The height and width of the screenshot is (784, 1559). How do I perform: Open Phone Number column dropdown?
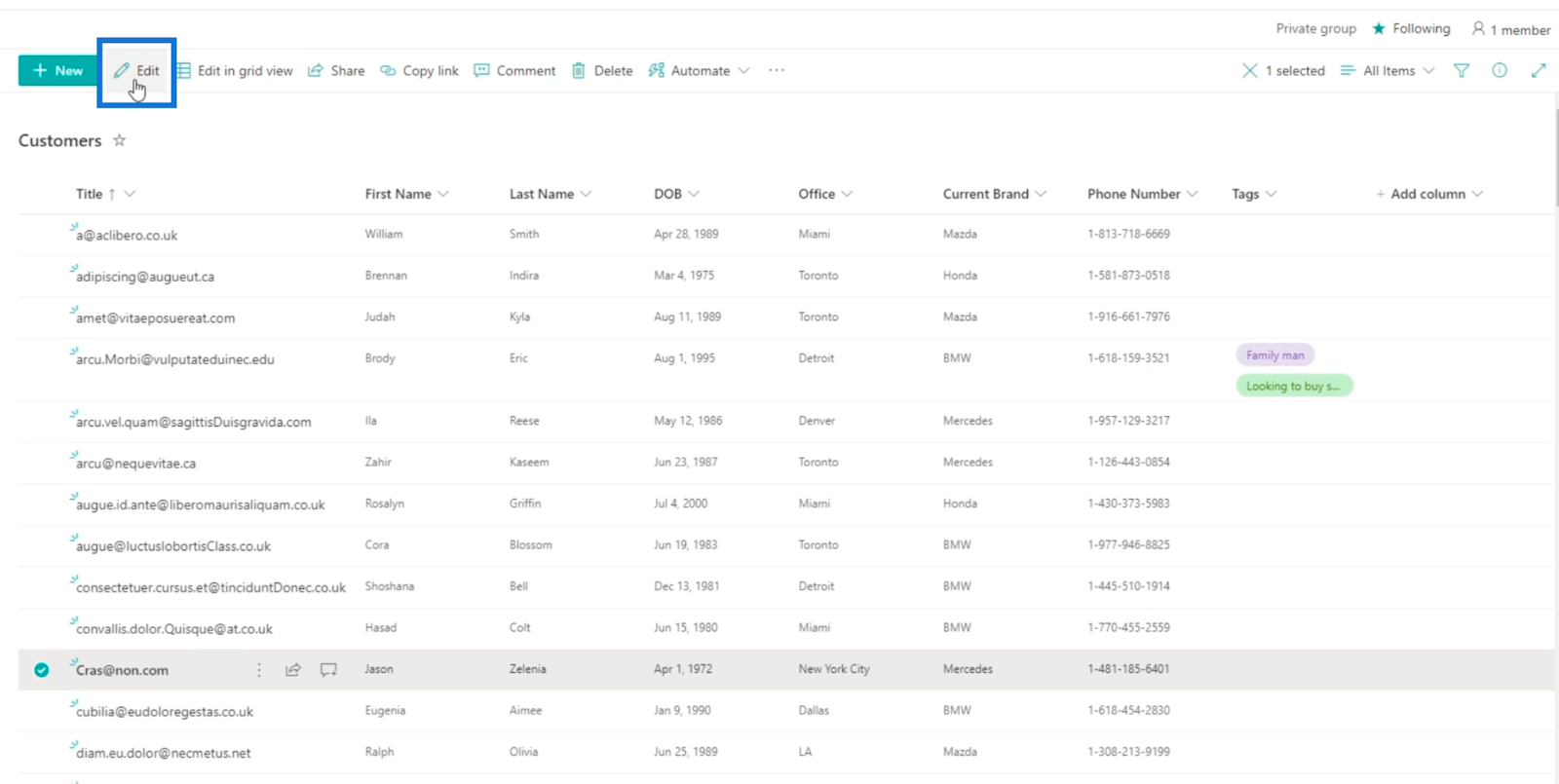1193,194
